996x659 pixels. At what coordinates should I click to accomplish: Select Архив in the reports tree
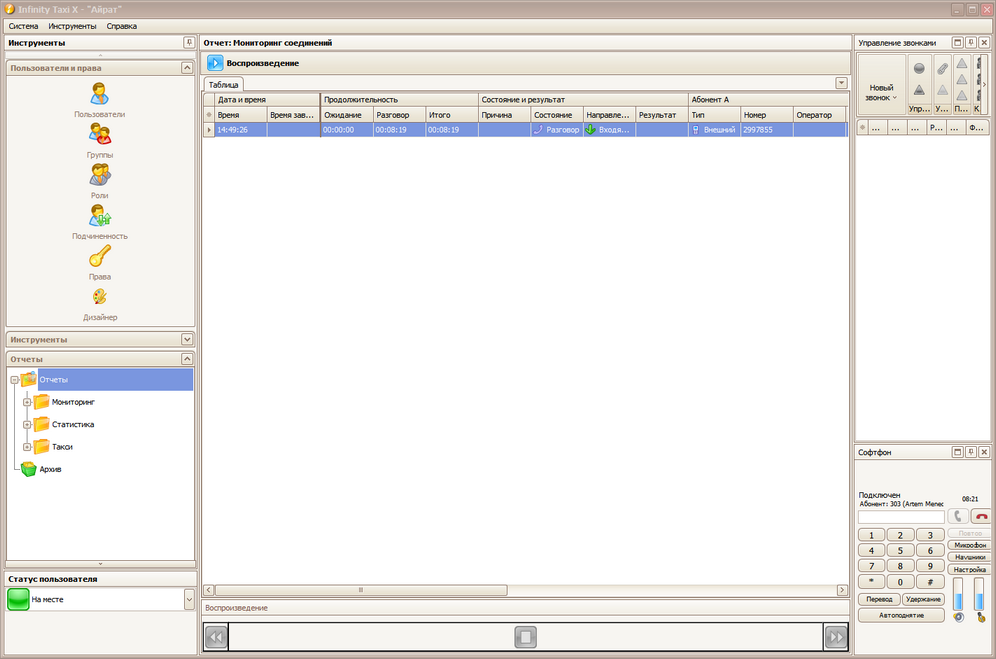51,469
